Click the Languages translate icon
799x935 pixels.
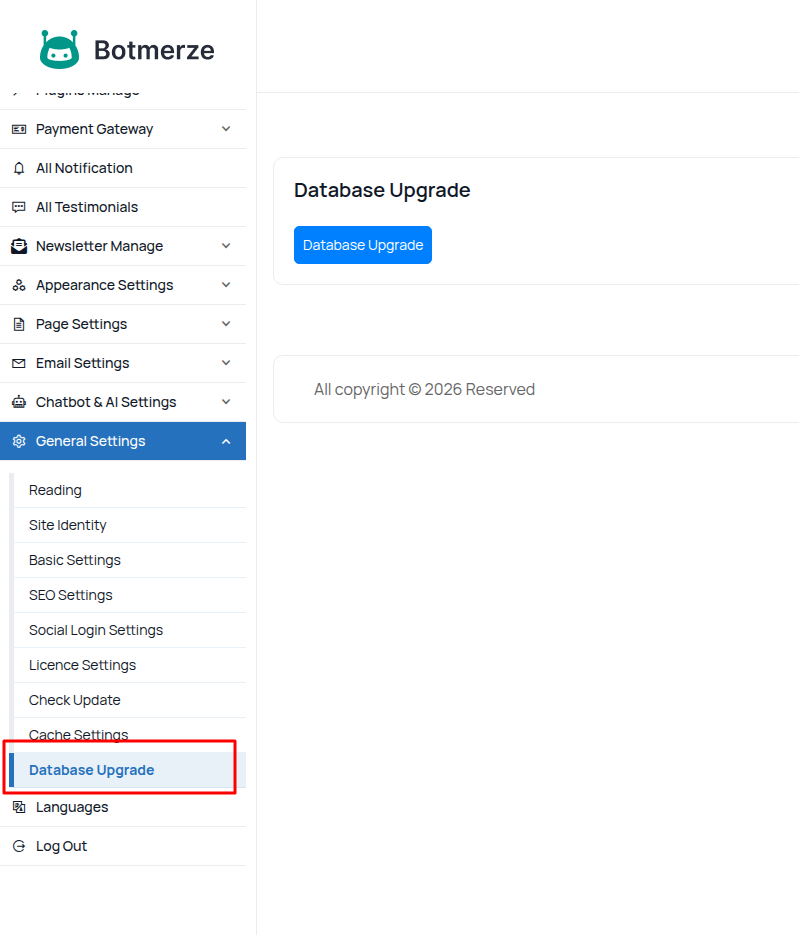click(x=19, y=807)
